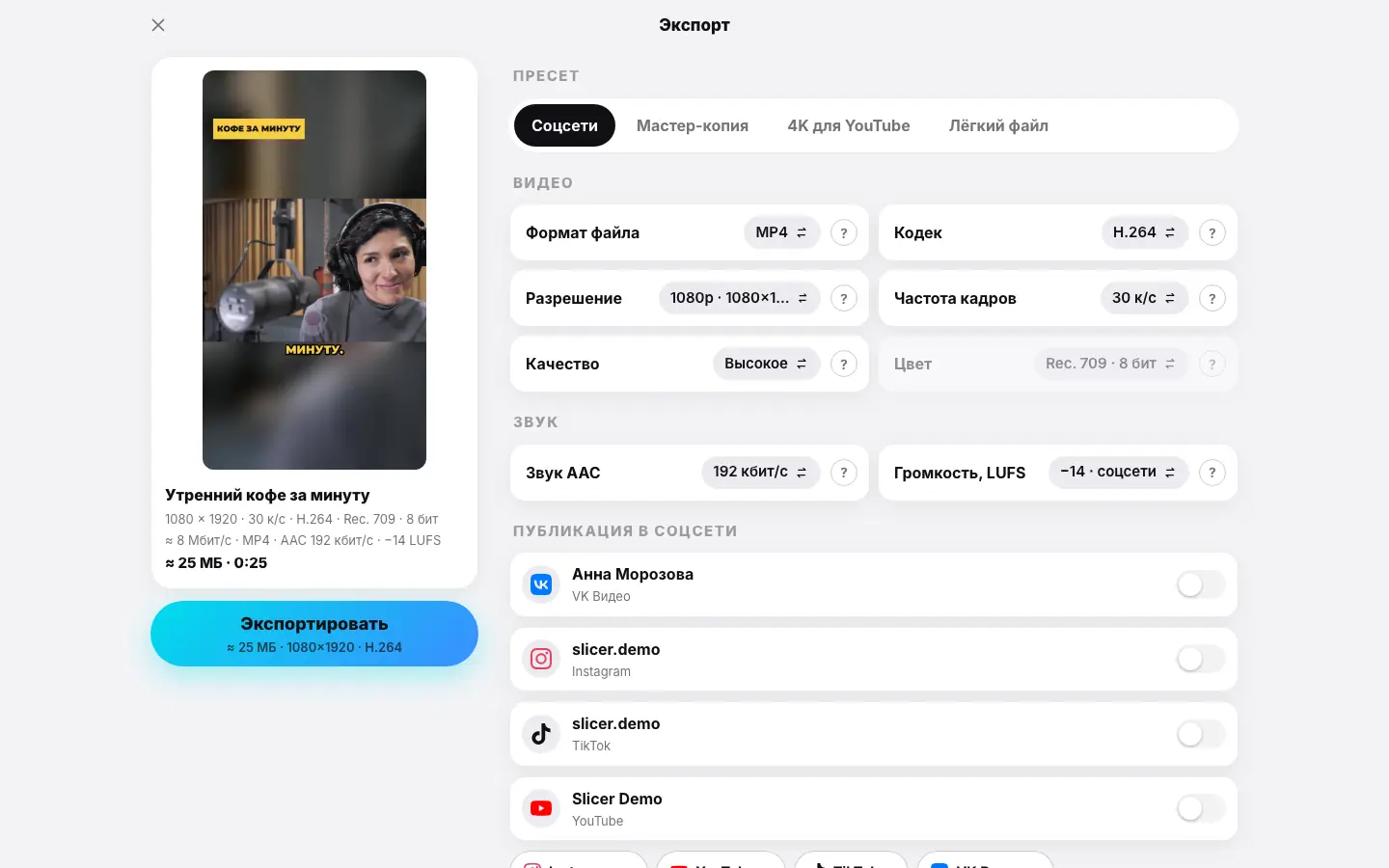1389x868 pixels.
Task: Choose the 4K для YouTube preset
Action: 849,125
